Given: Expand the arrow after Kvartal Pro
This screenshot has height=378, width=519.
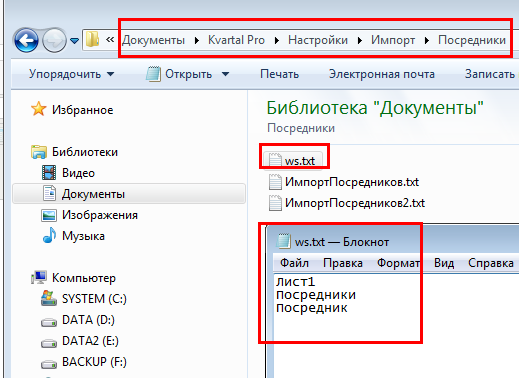Looking at the screenshot, I should coord(277,40).
